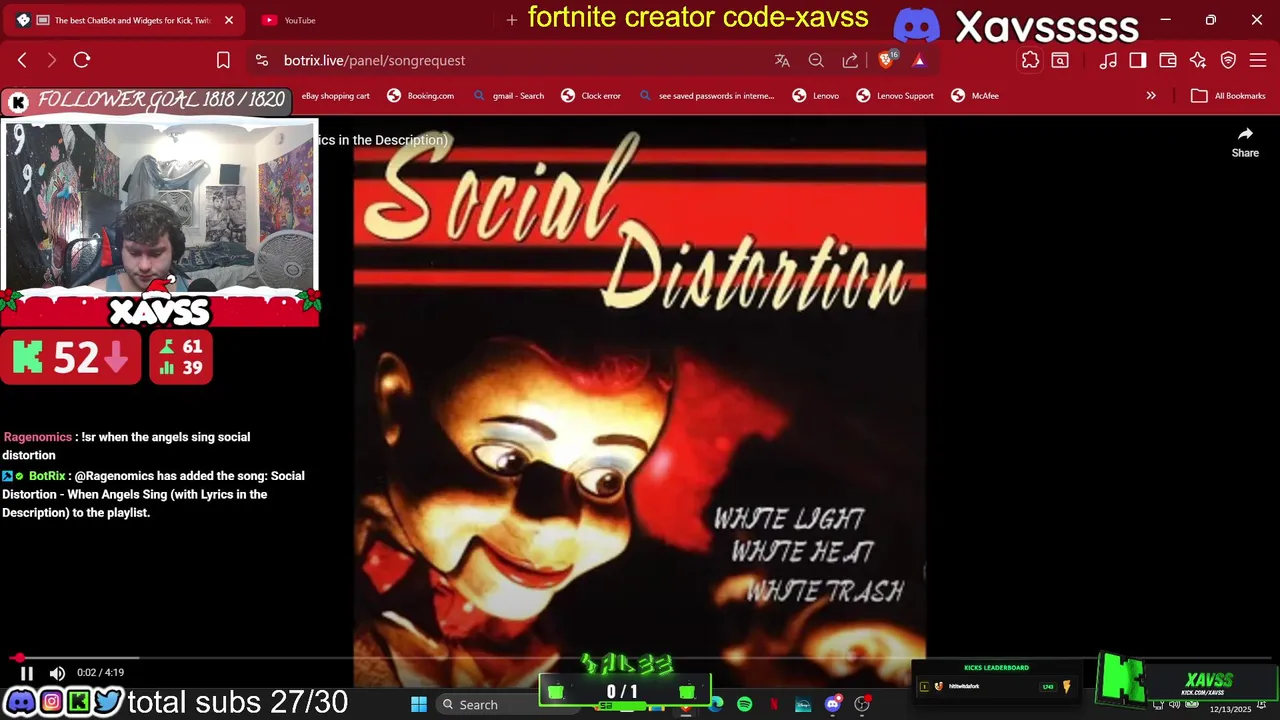Viewport: 1280px width, 720px height.
Task: Open site settings icon beside the address
Action: click(x=262, y=60)
